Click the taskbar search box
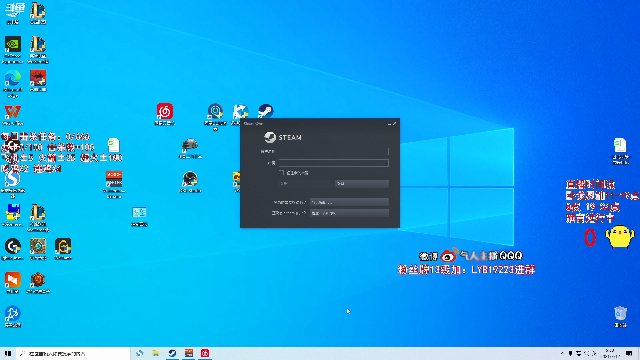Viewport: 640px width, 360px height. tap(73, 353)
